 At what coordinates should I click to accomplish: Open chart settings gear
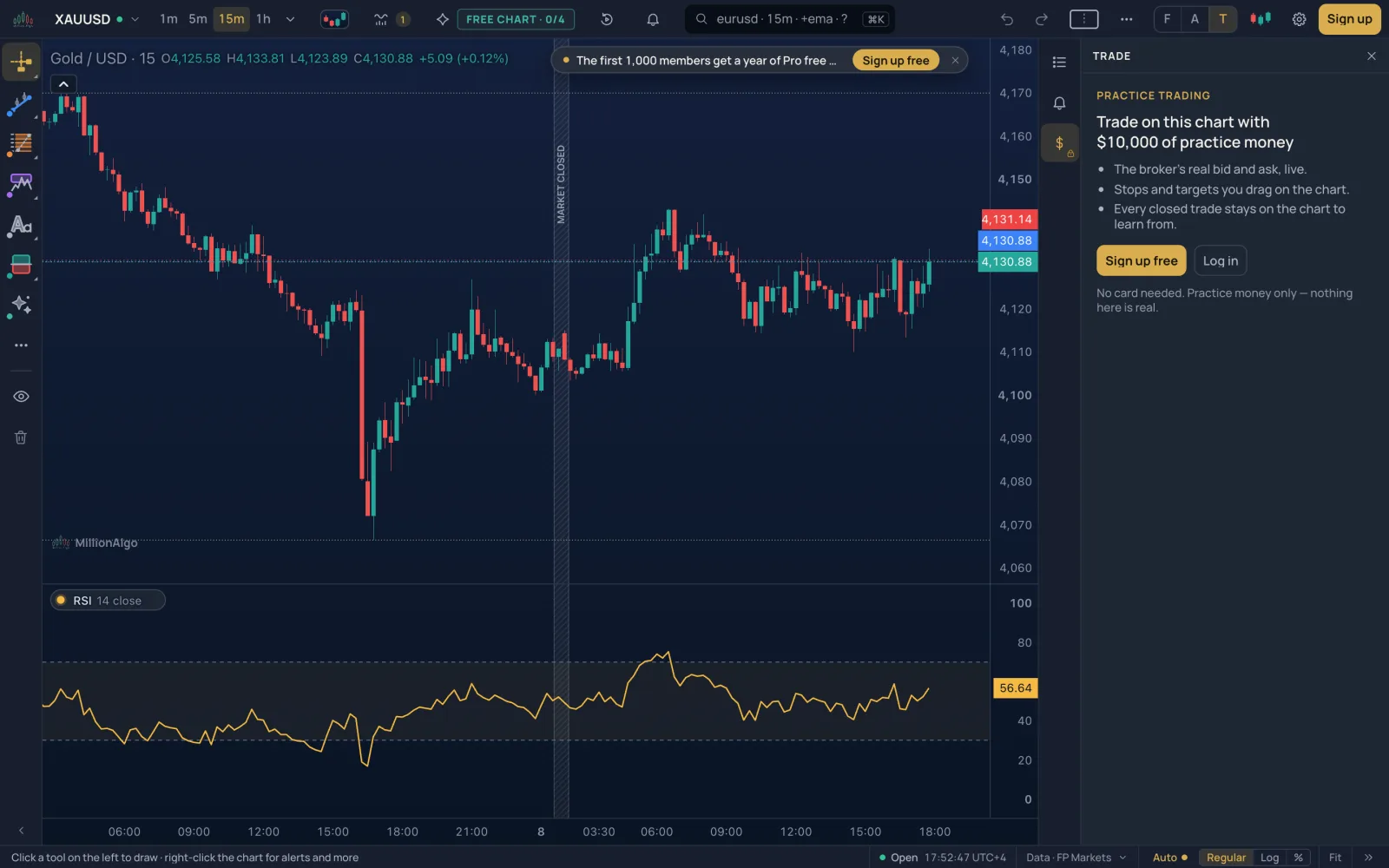[1299, 19]
